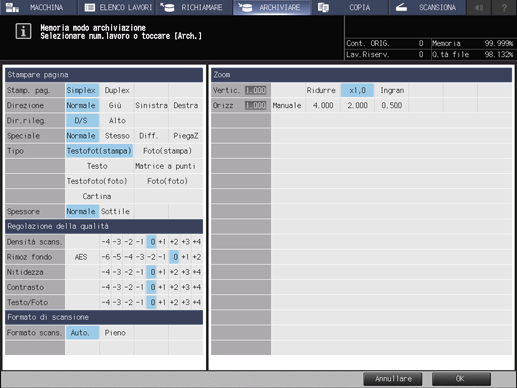The image size is (517, 388).
Task: Set Direzione to Normale
Action: click(82, 105)
